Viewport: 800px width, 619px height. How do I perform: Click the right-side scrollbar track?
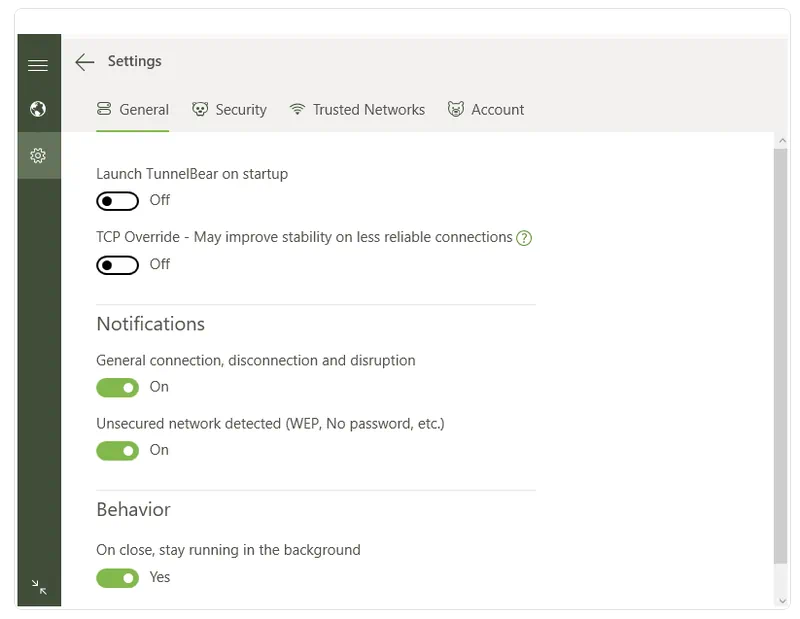pyautogui.click(x=783, y=360)
